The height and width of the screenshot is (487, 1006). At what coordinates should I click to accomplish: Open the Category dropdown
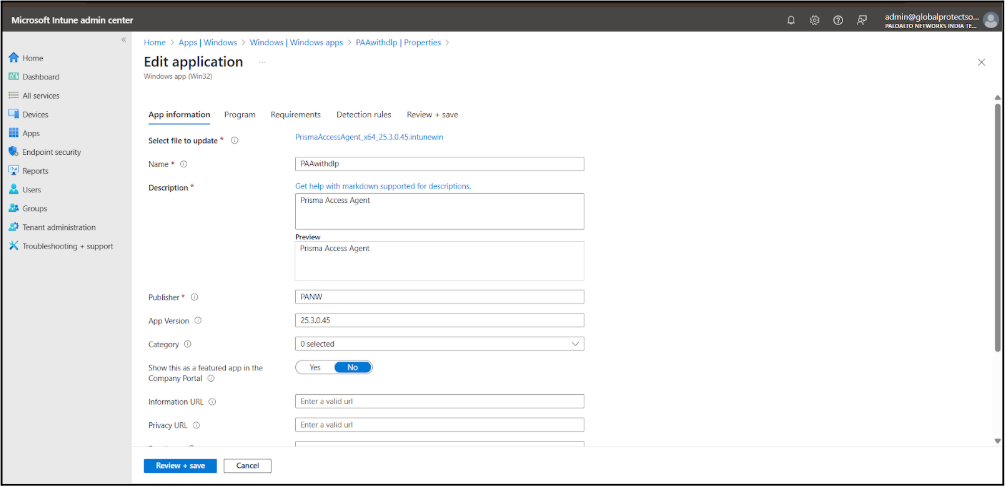440,344
